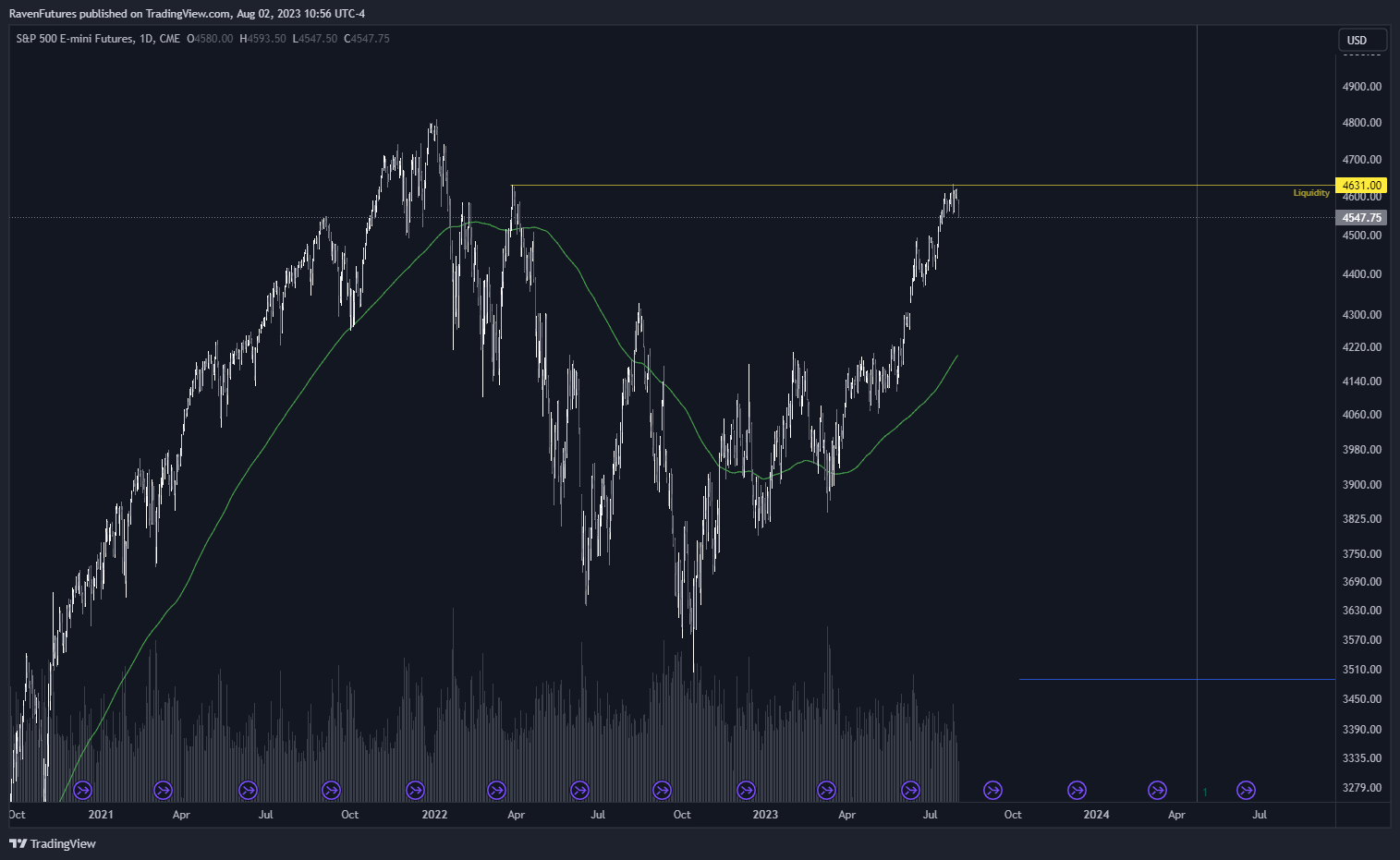Click the low value L4547.50
Viewport: 1400px width, 860px height.
click(314, 39)
